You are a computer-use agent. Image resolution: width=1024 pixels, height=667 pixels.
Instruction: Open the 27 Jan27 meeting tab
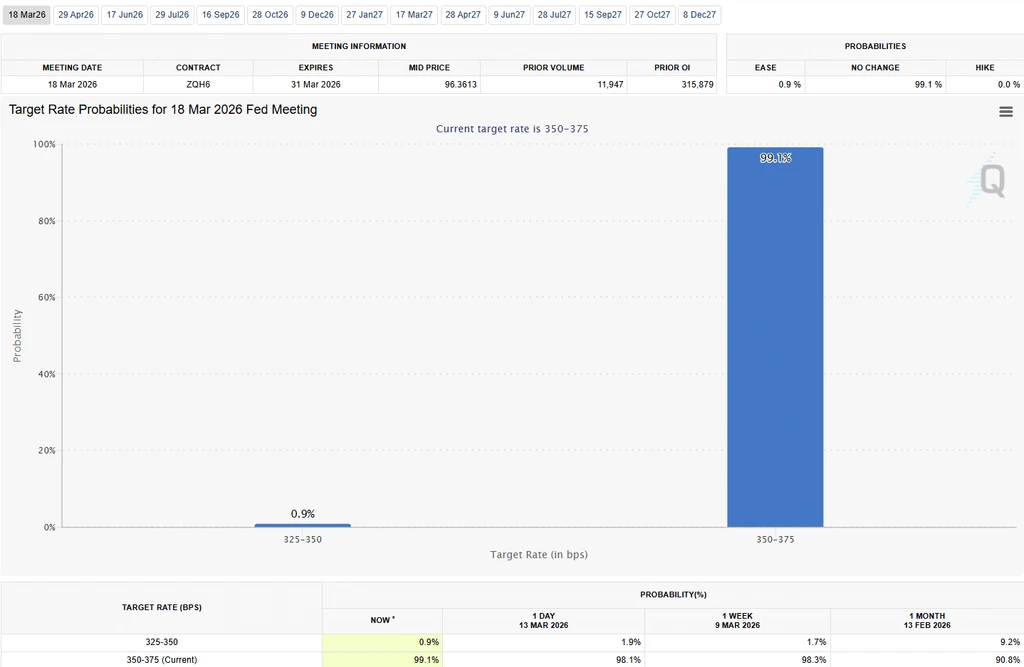(x=364, y=14)
